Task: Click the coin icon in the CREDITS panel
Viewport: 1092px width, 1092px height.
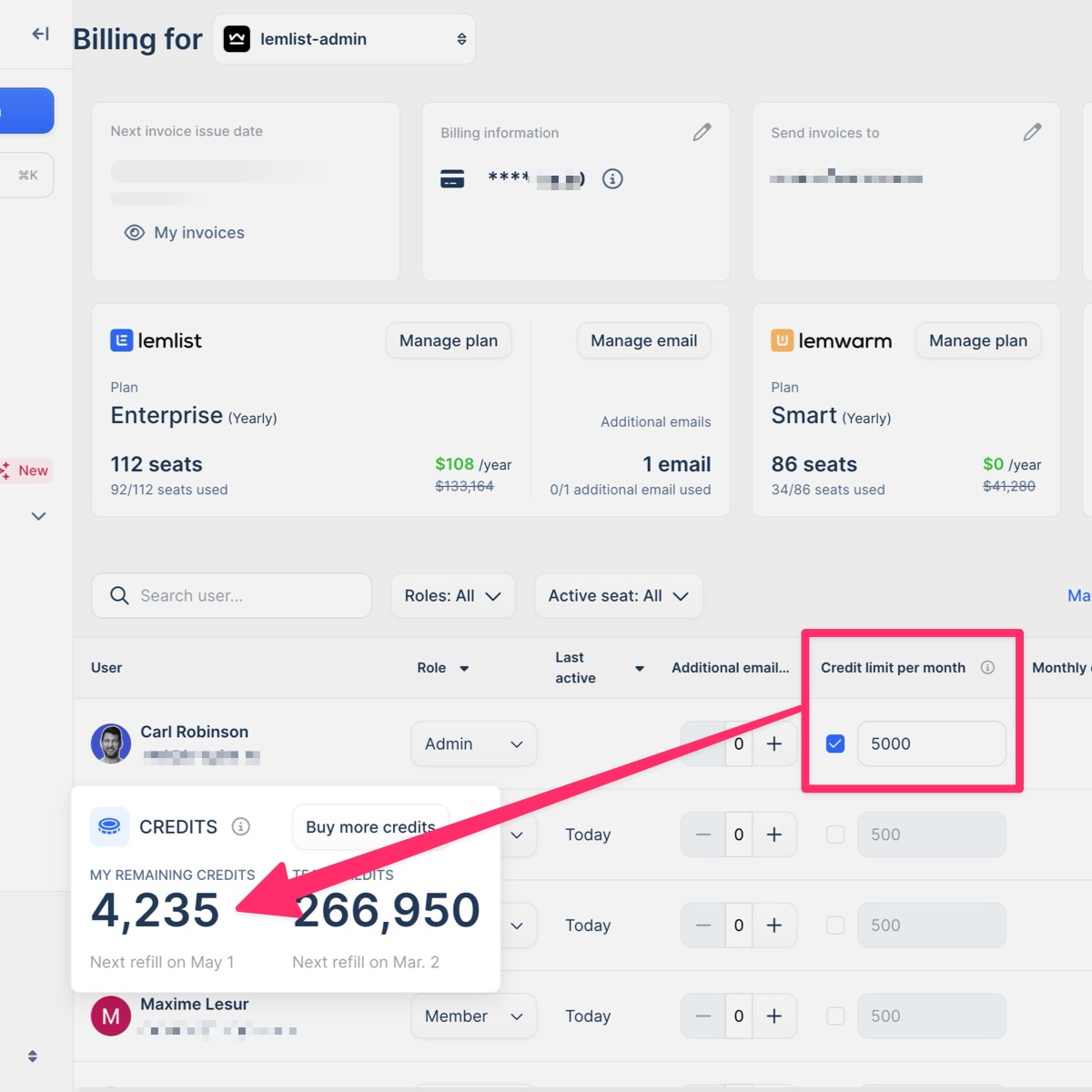Action: click(x=109, y=826)
